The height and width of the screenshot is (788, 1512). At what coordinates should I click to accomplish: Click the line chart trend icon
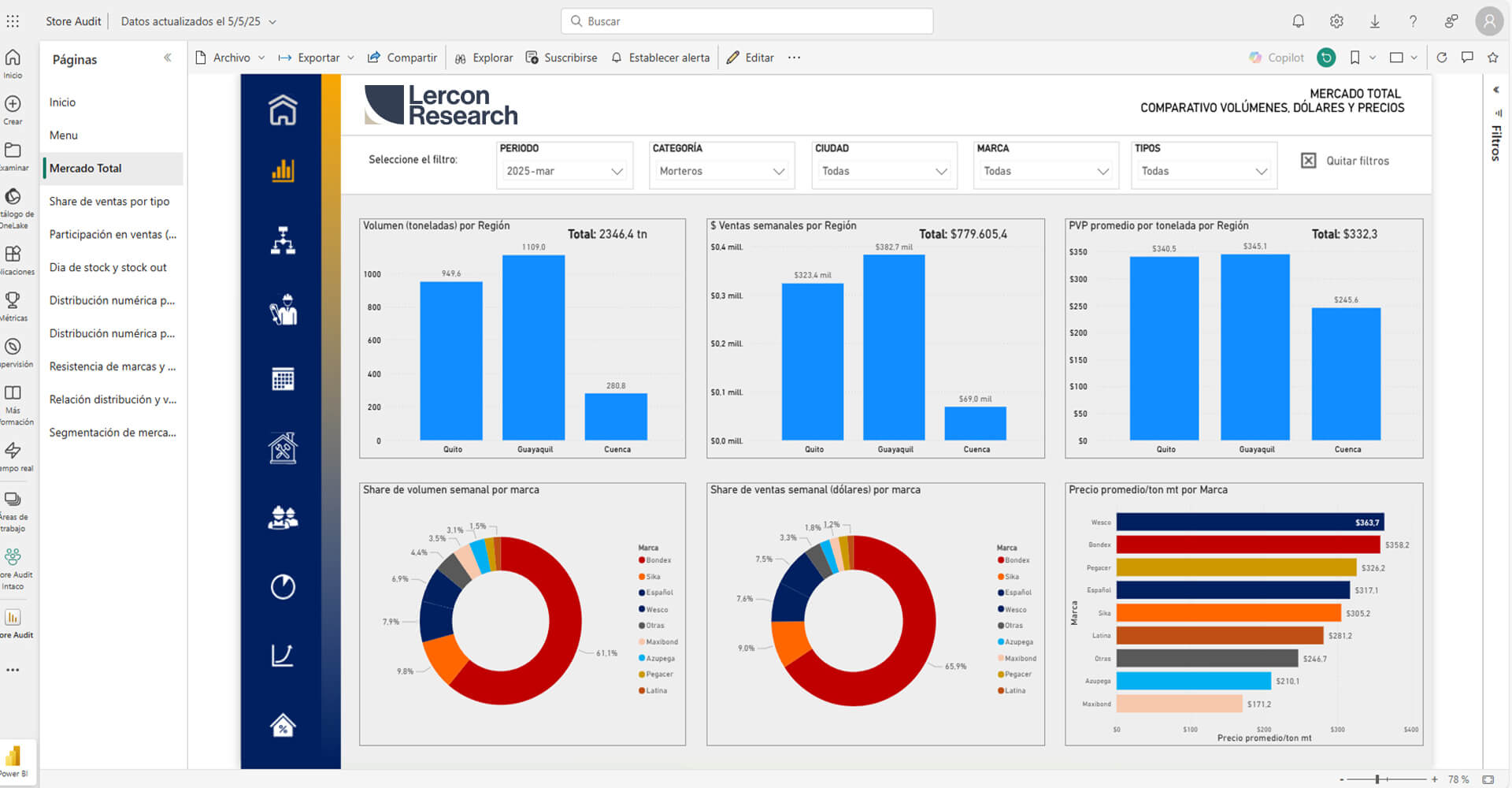(x=283, y=656)
